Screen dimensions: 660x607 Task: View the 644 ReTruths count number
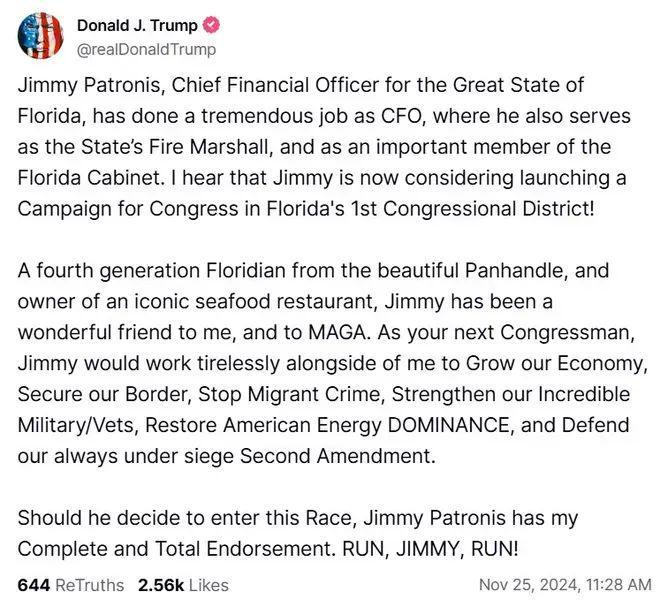point(34,586)
